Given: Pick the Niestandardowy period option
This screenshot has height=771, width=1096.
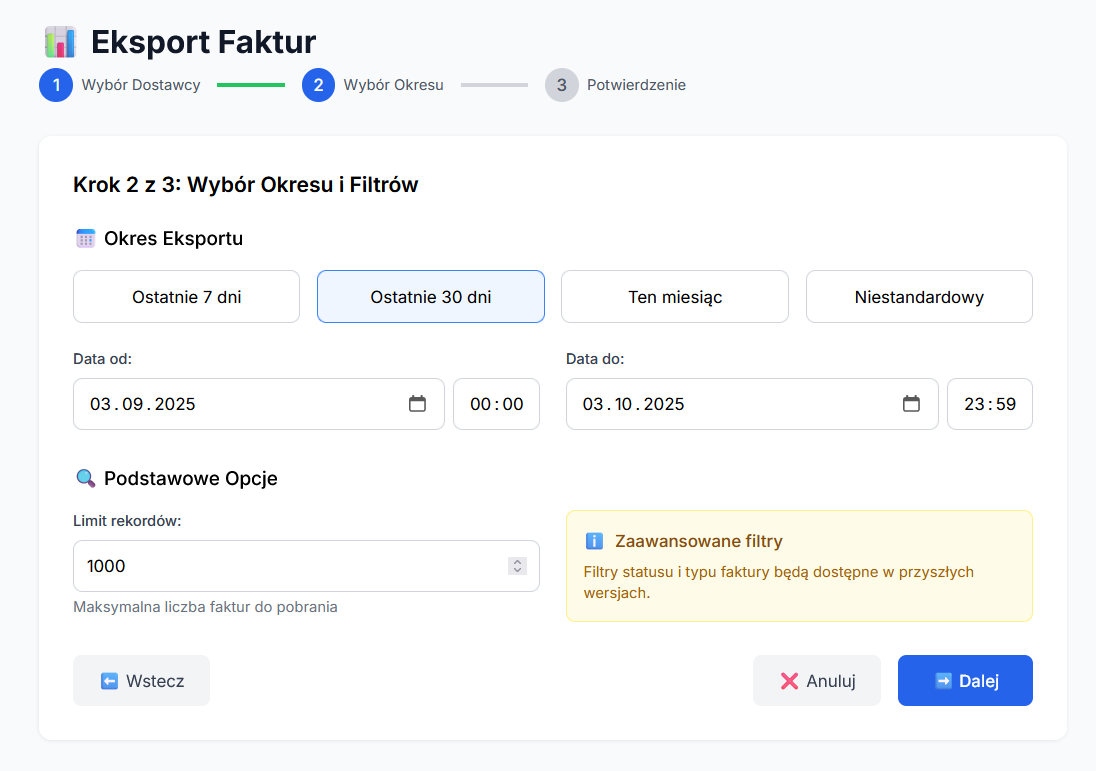Looking at the screenshot, I should coord(918,297).
